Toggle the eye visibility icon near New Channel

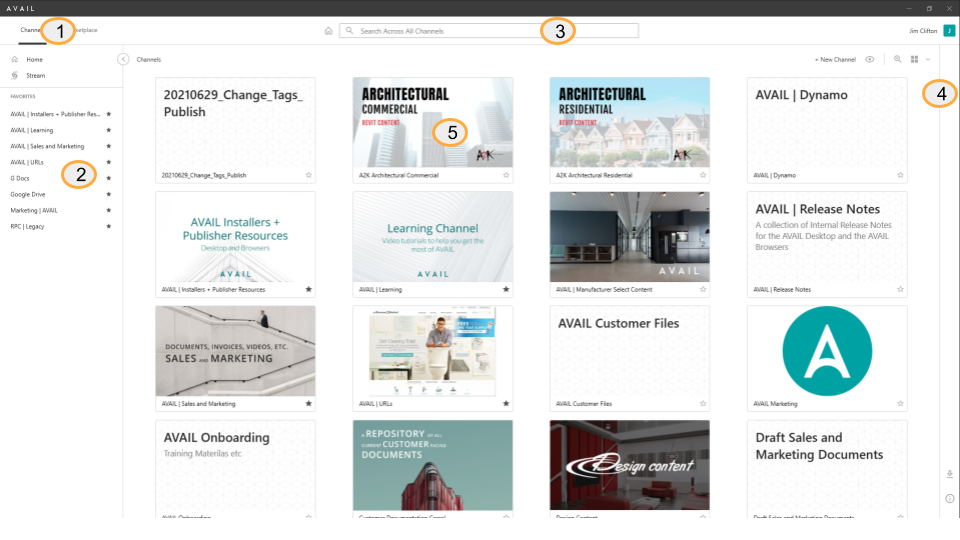click(x=870, y=60)
